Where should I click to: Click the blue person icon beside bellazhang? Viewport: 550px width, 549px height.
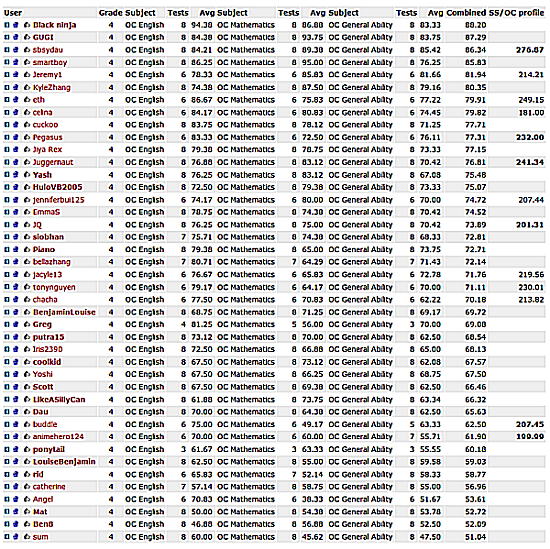[16, 262]
